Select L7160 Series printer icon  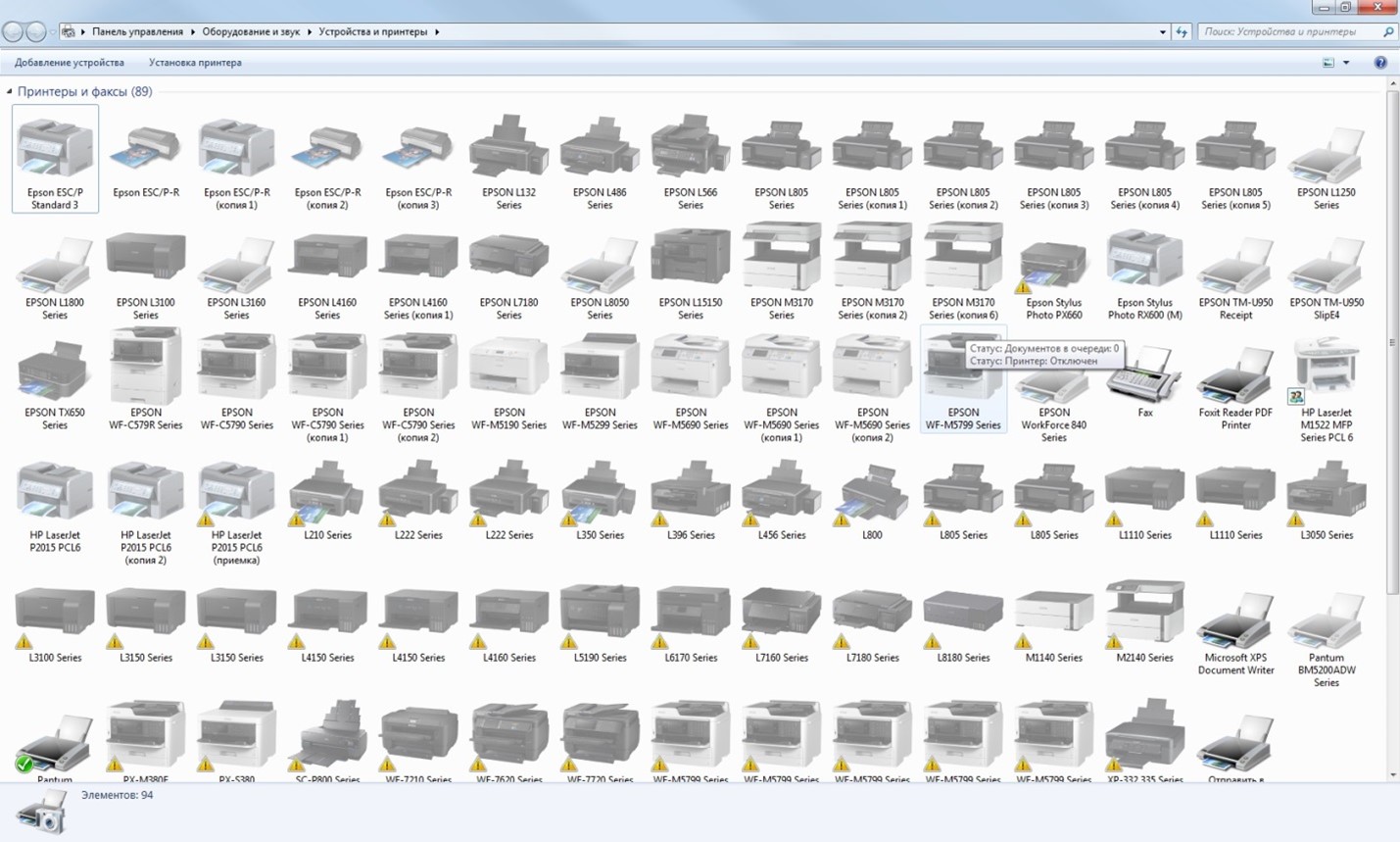coord(781,617)
